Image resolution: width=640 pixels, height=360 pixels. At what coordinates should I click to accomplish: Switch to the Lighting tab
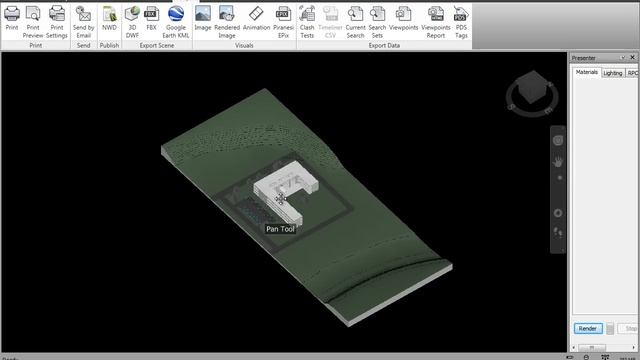(x=613, y=73)
